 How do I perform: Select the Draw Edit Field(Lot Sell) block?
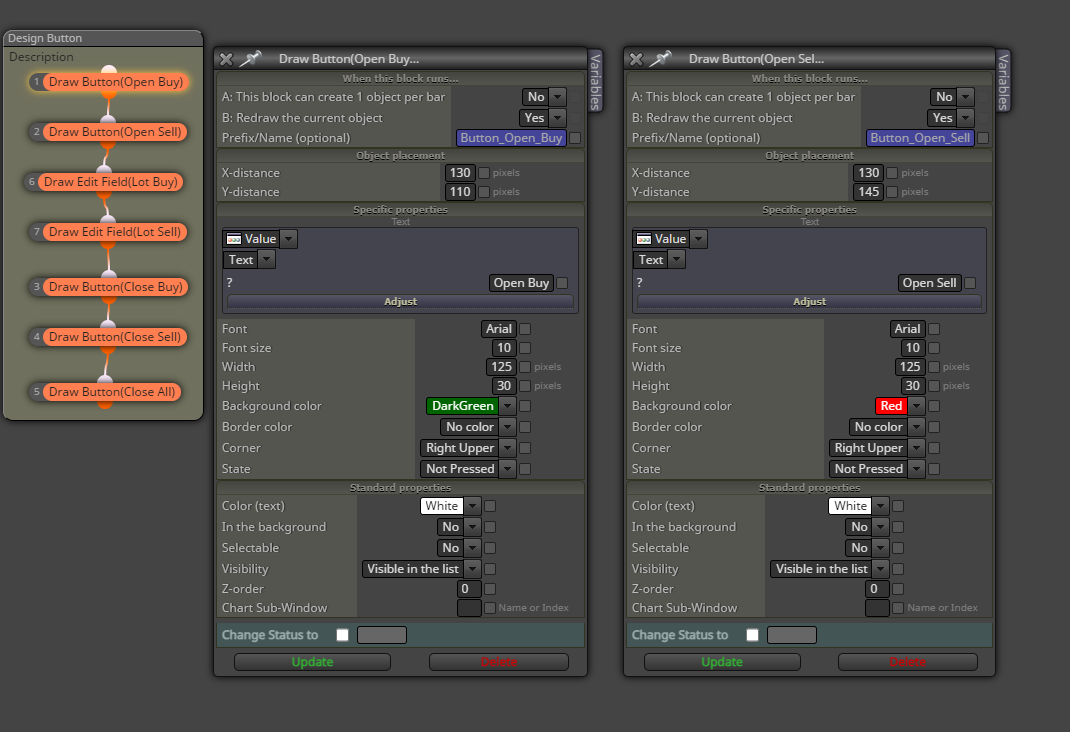[115, 232]
